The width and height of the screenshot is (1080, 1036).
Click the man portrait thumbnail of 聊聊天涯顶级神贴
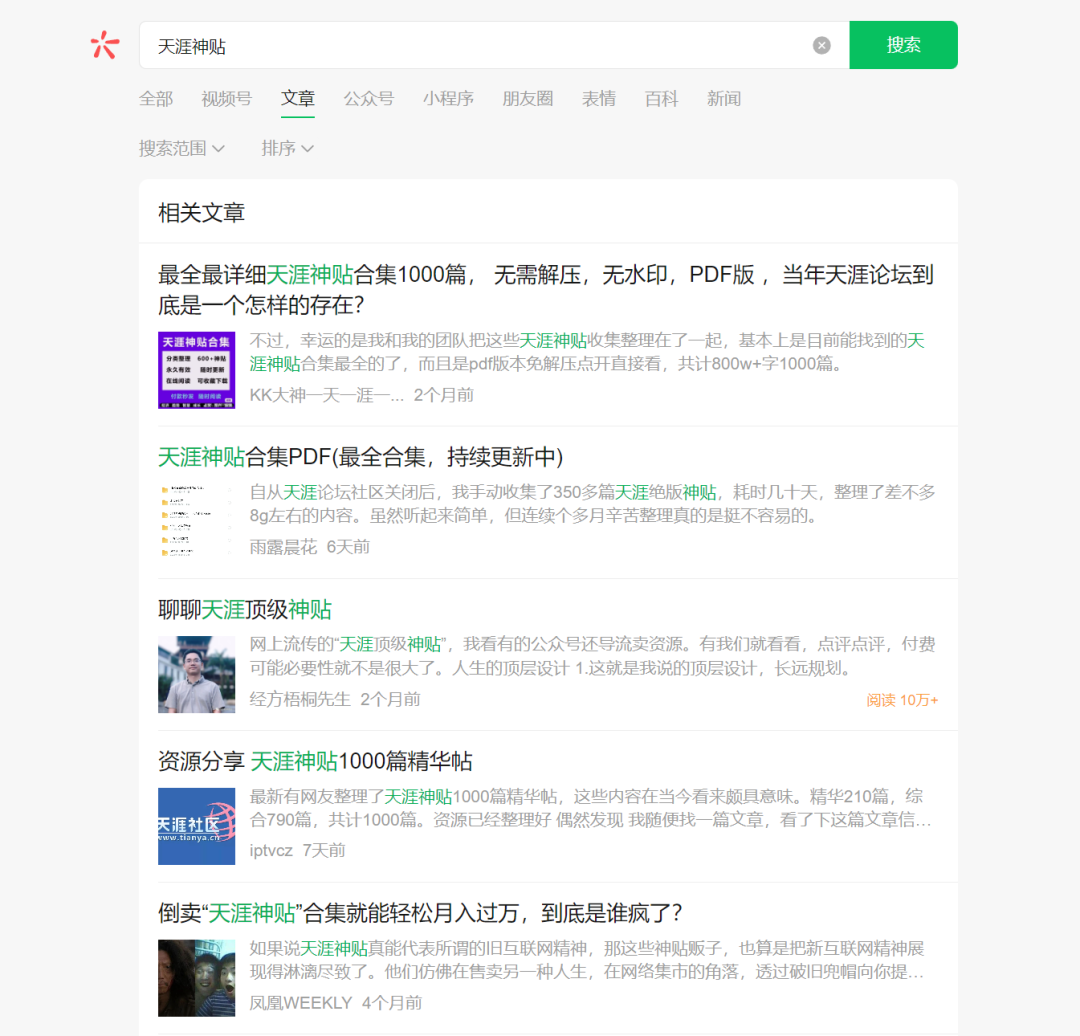pos(196,674)
